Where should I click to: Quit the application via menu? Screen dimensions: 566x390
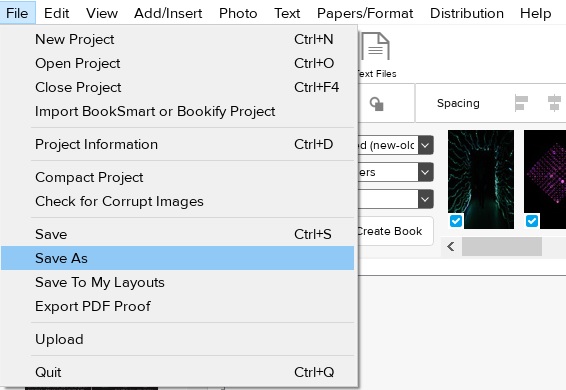point(178,372)
